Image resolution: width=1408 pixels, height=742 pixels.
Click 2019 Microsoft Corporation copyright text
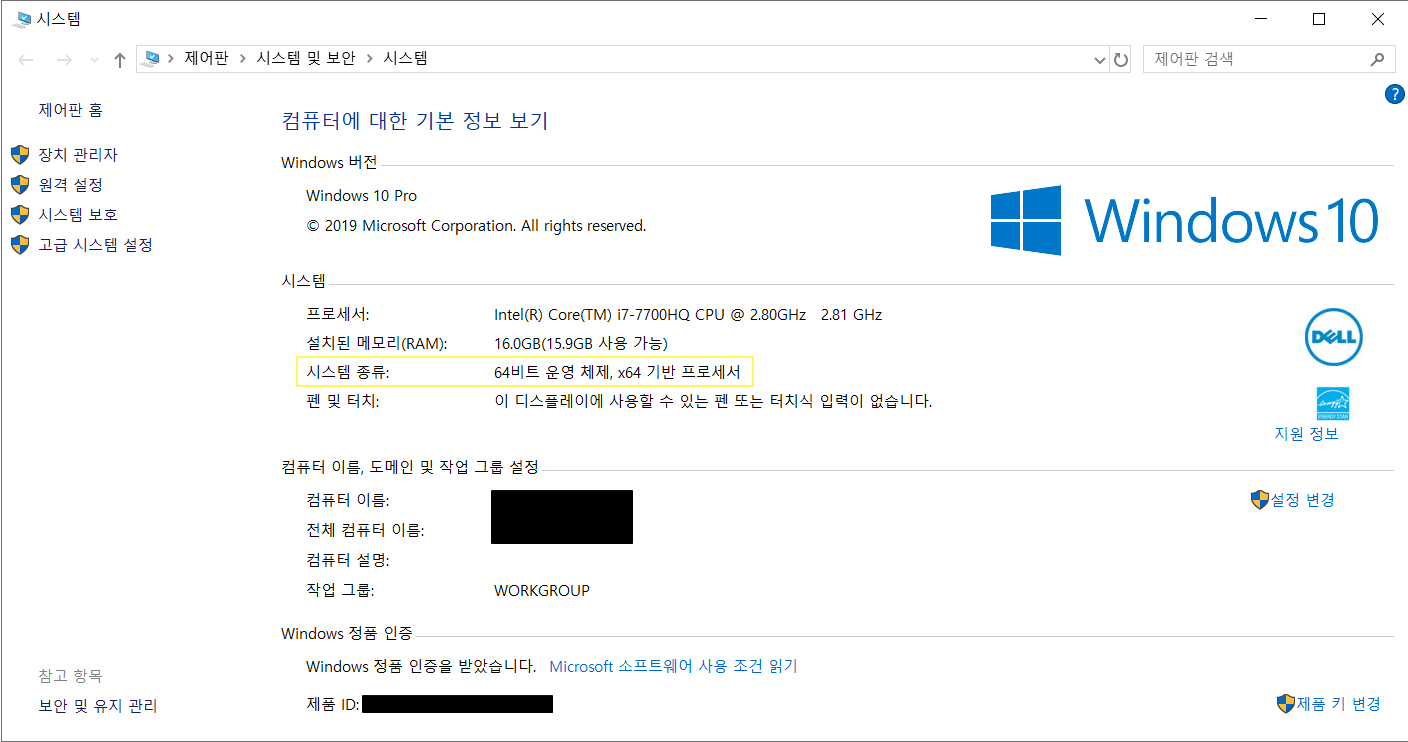coord(476,226)
